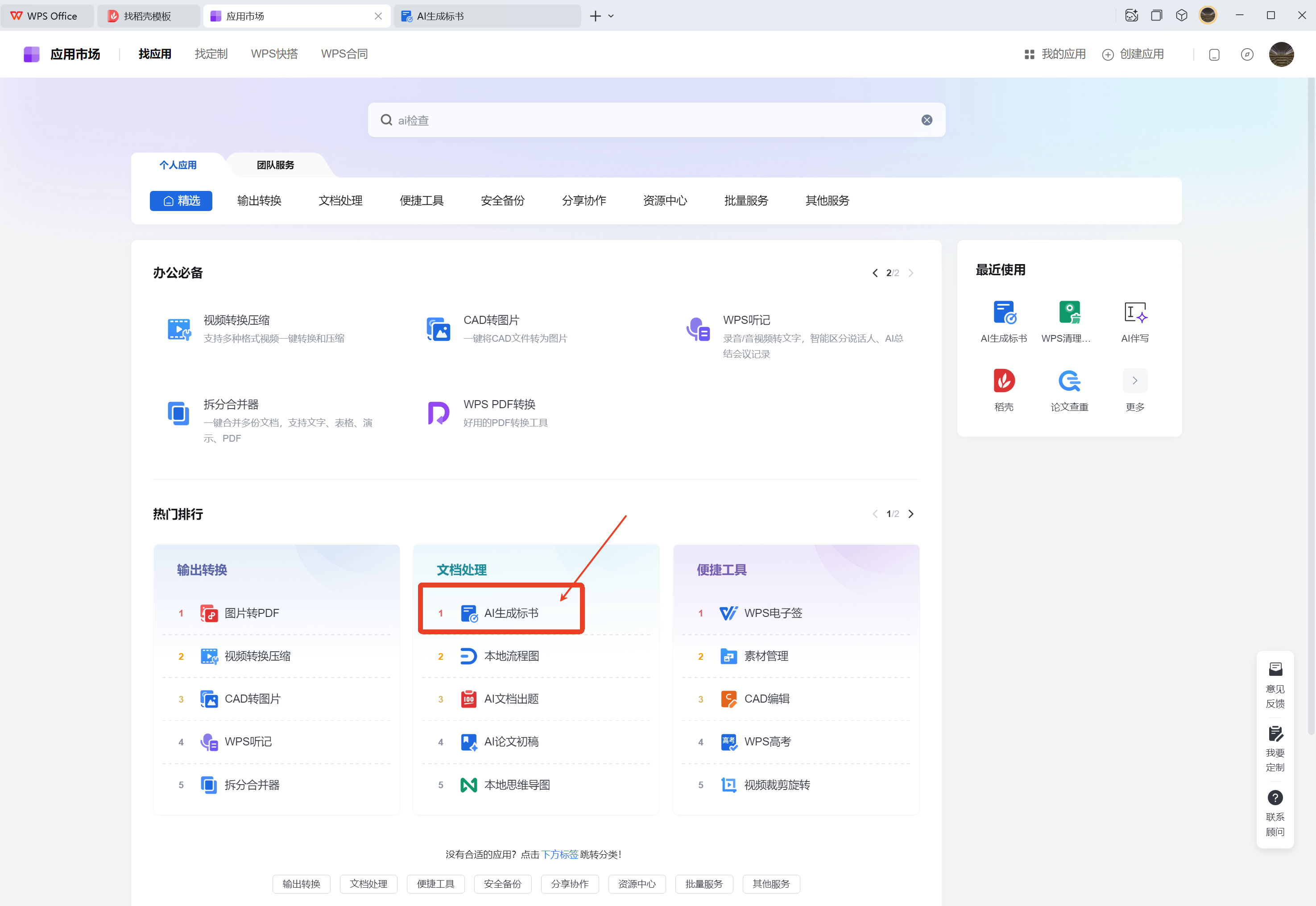Screen dimensions: 1316x906
Task: Click the 下方标签 link
Action: (559, 854)
